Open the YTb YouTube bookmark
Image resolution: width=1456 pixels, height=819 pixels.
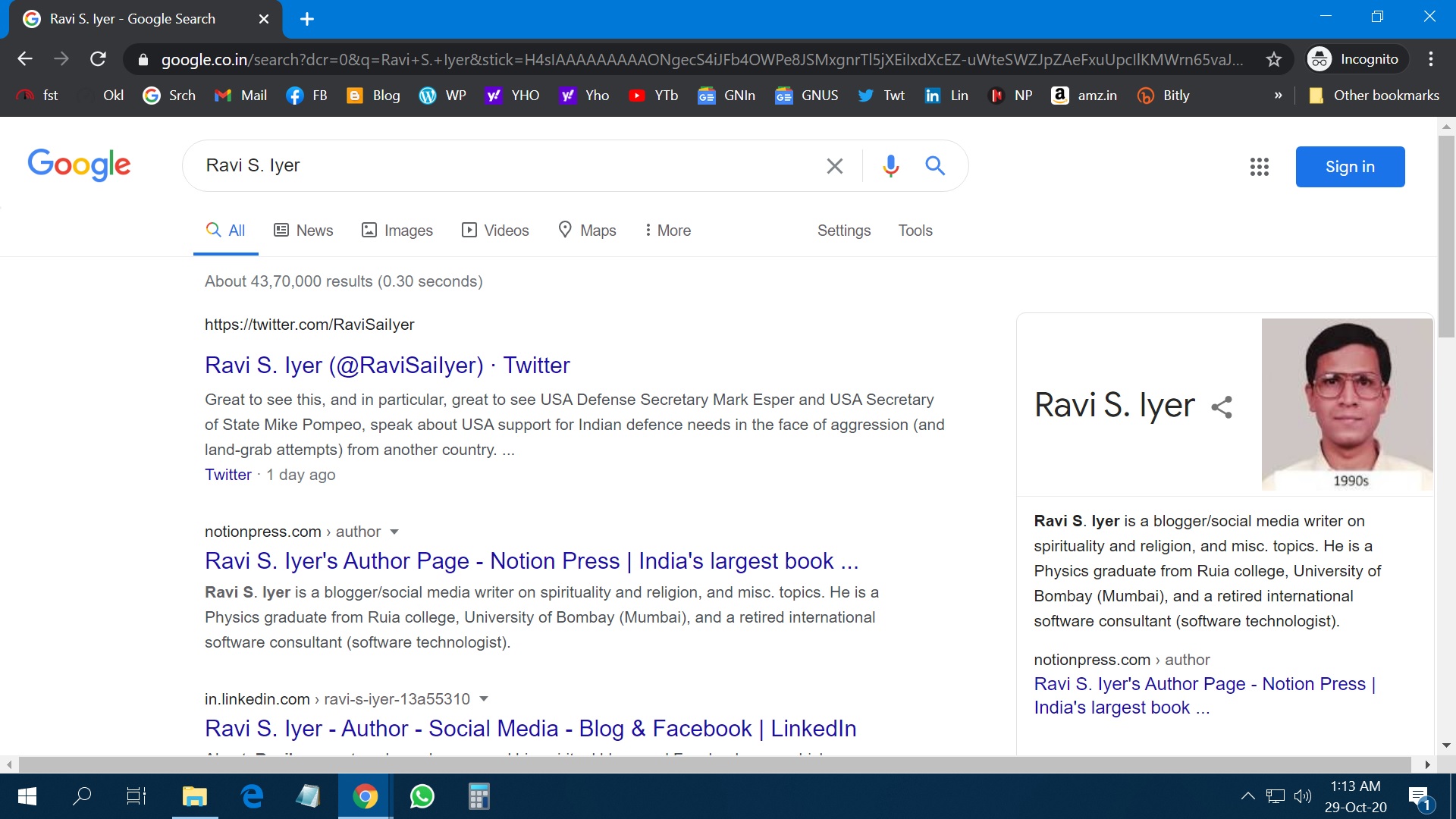point(653,95)
